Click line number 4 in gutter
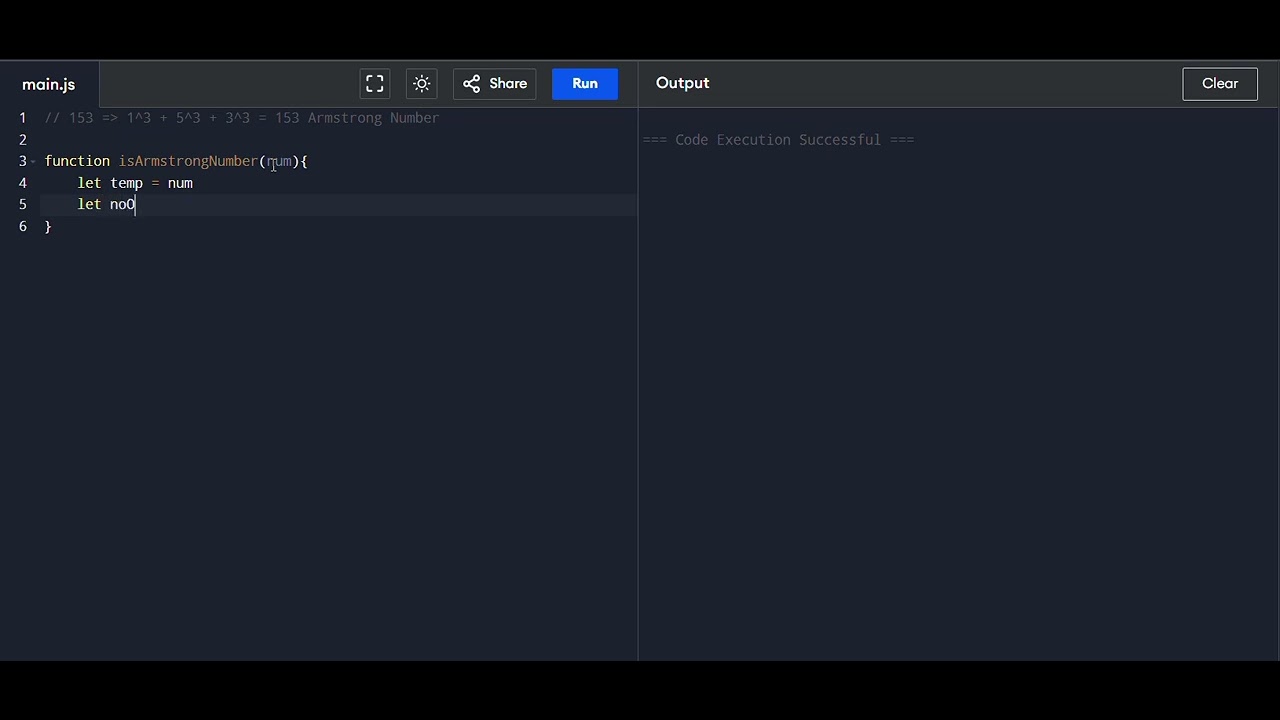The image size is (1280, 720). [x=22, y=183]
